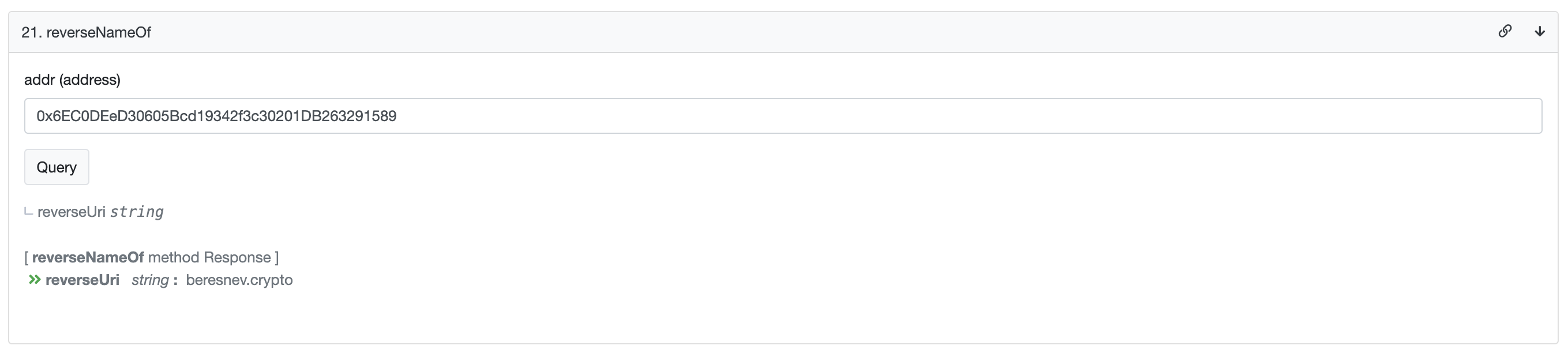Click the tree branch icon beside reverseUri
The image size is (1568, 353).
tap(28, 212)
